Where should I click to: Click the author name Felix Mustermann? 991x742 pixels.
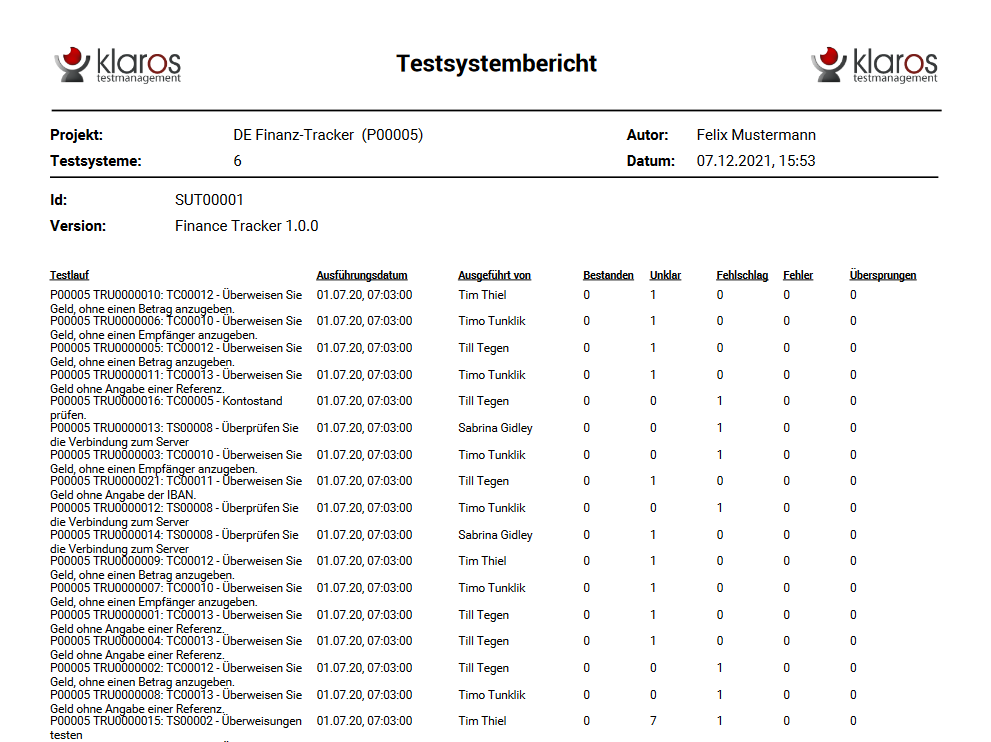click(x=756, y=135)
